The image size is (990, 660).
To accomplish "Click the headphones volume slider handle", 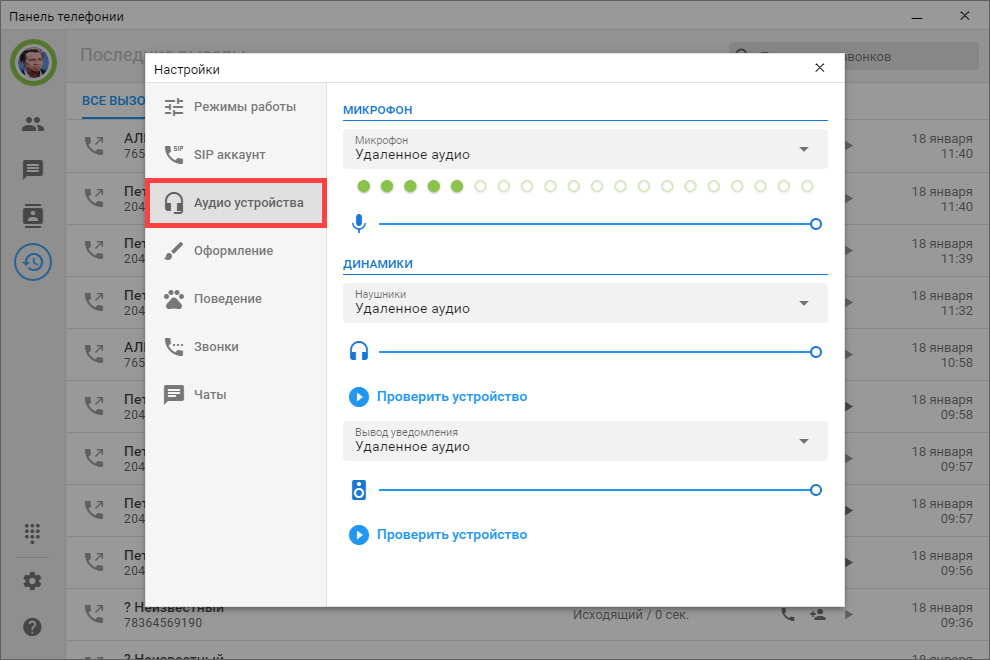I will 816,352.
